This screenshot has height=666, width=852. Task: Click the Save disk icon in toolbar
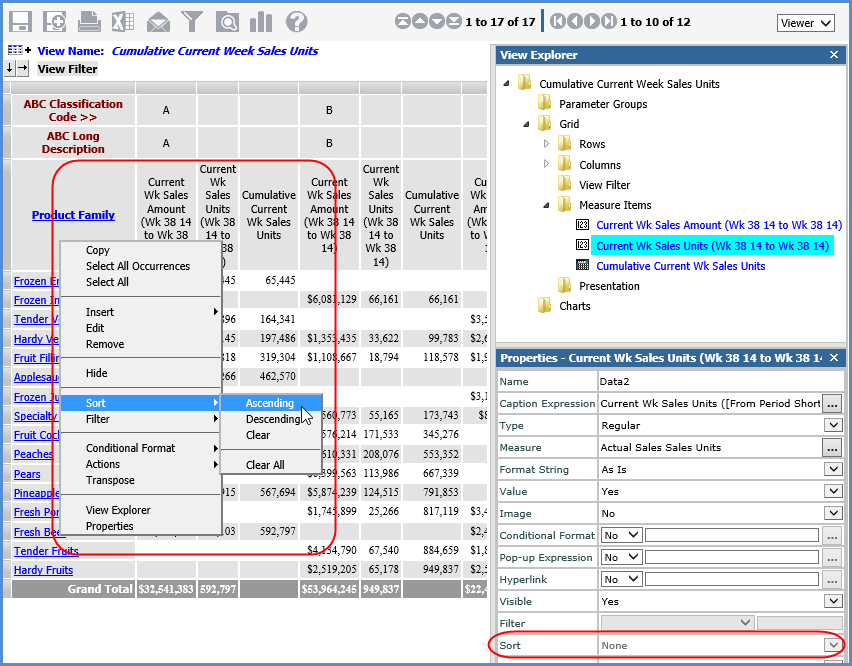[x=20, y=21]
